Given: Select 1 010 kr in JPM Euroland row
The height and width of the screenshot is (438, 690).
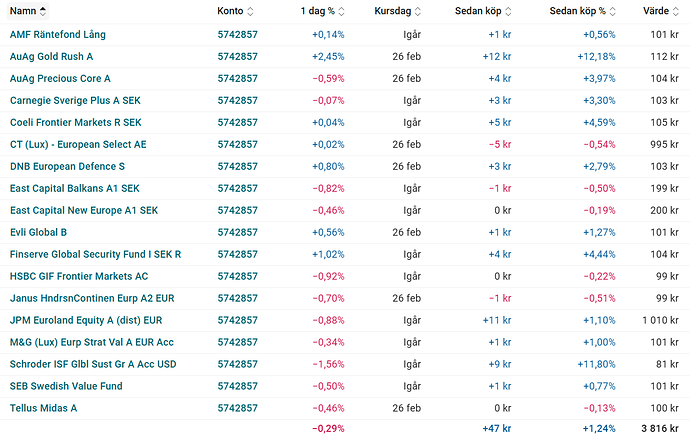Looking at the screenshot, I should (661, 320).
